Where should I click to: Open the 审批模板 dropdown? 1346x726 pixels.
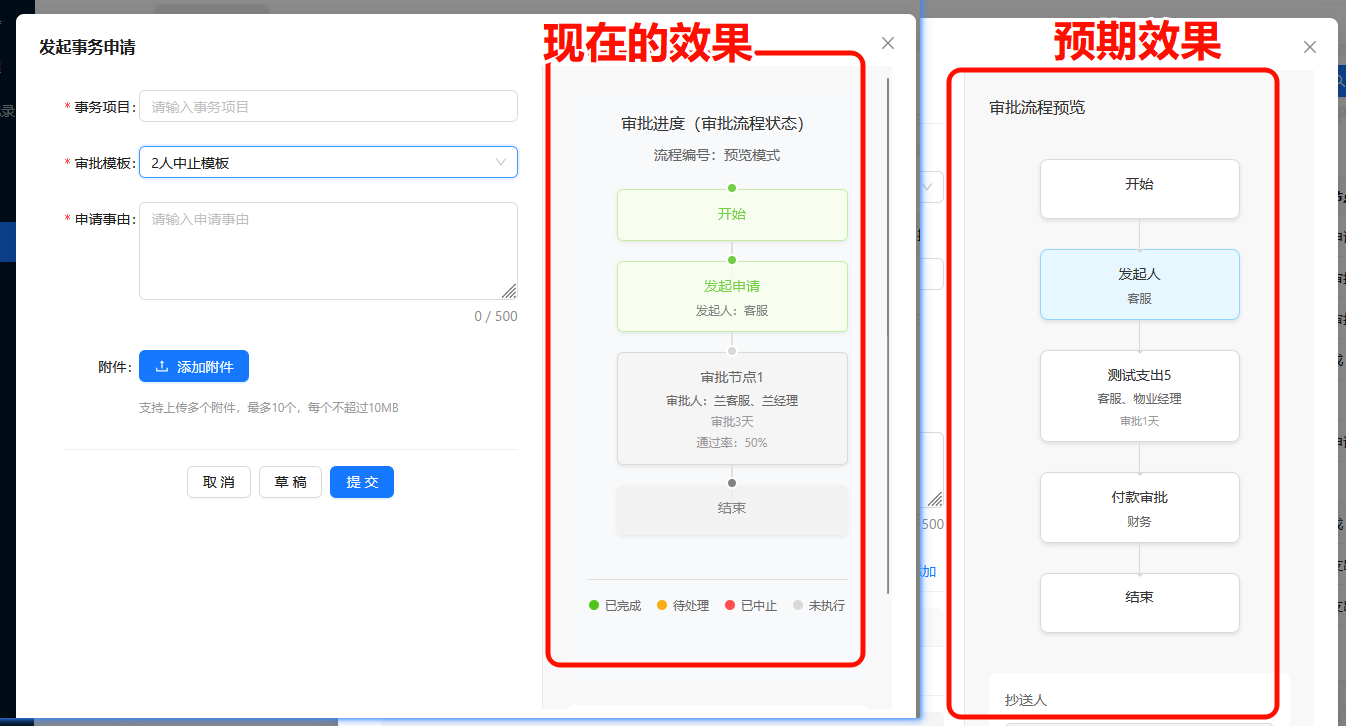point(328,162)
